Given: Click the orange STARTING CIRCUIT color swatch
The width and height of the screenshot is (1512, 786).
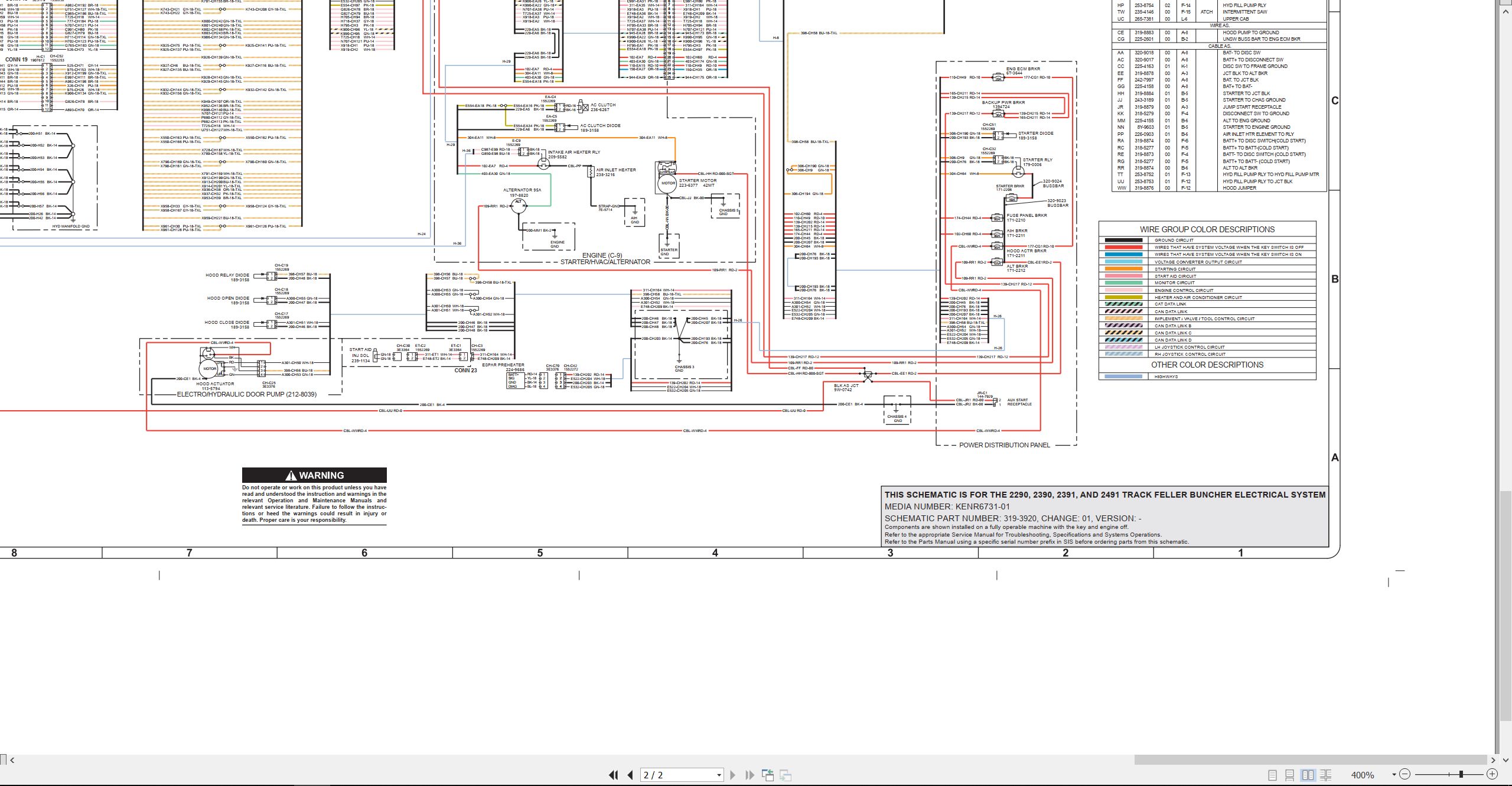Looking at the screenshot, I should (1123, 269).
